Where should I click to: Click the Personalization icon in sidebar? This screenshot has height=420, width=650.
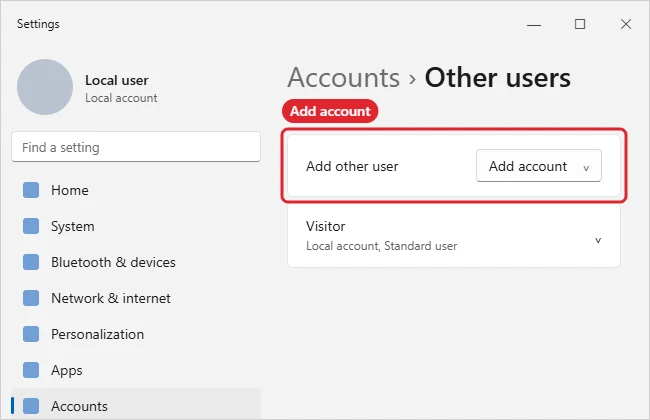31,334
